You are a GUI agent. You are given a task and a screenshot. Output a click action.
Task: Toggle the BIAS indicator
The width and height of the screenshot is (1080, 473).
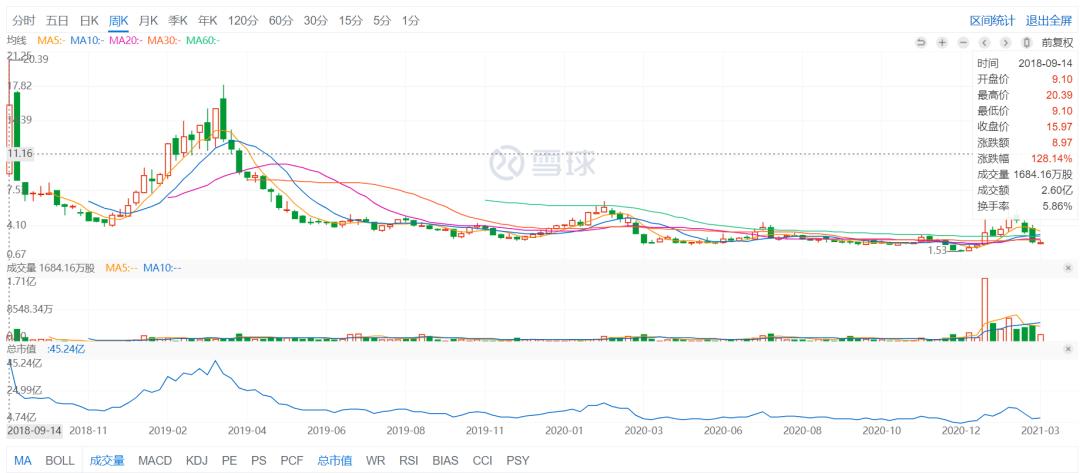(x=446, y=461)
